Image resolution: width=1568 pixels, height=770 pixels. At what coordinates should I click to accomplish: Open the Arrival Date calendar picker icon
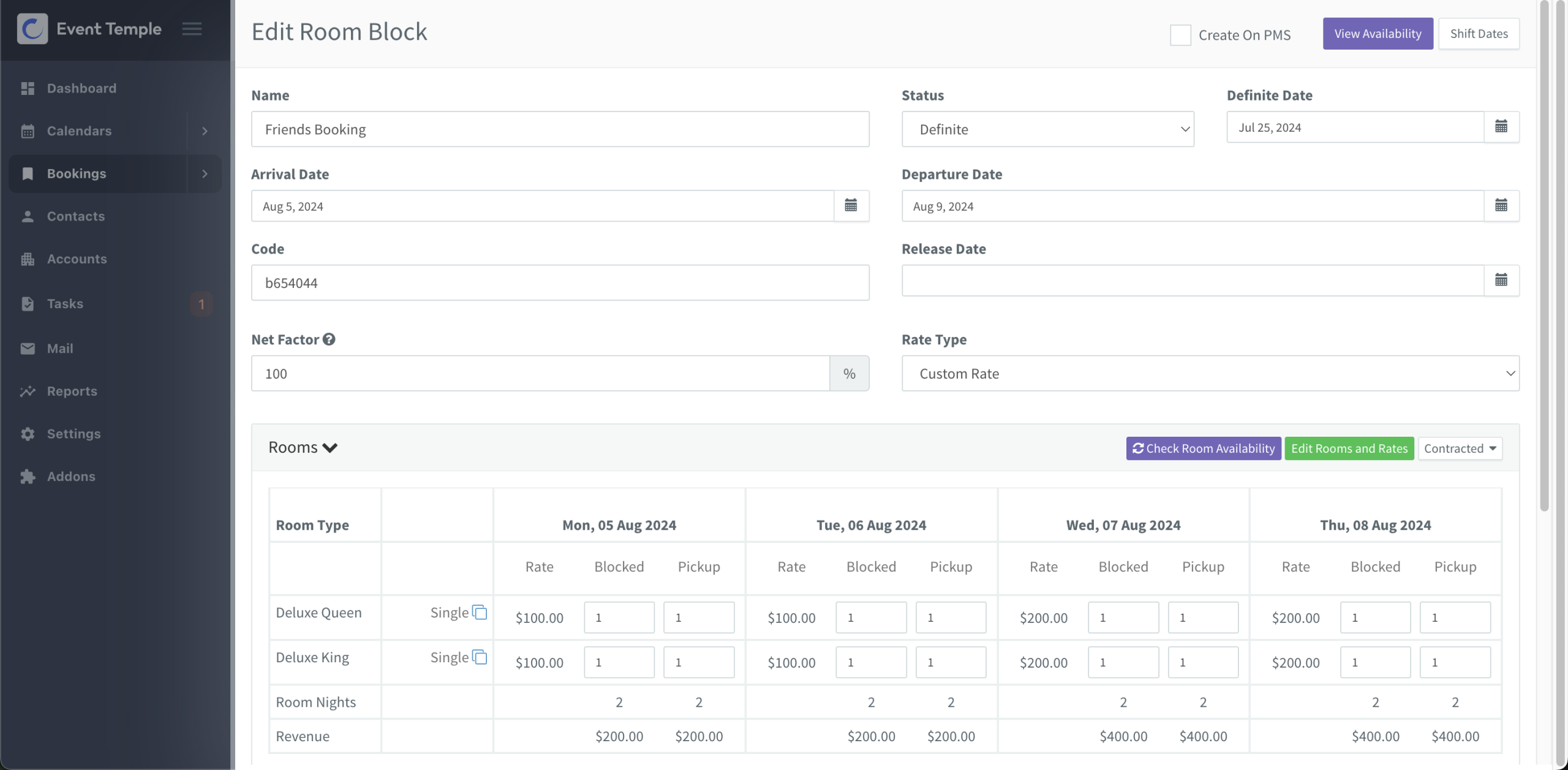(851, 206)
